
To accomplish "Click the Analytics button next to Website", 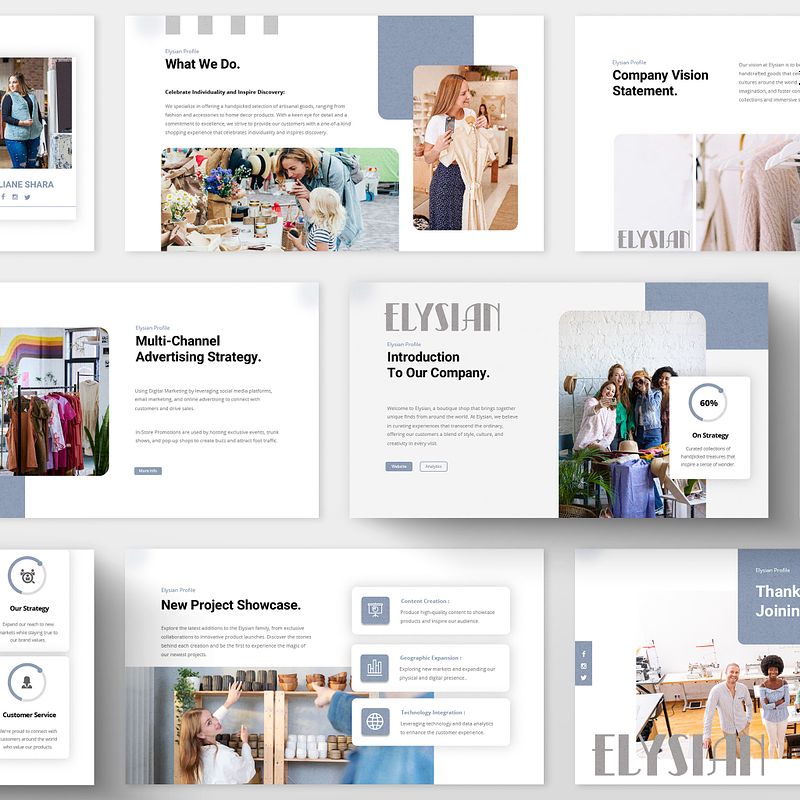I will (434, 464).
